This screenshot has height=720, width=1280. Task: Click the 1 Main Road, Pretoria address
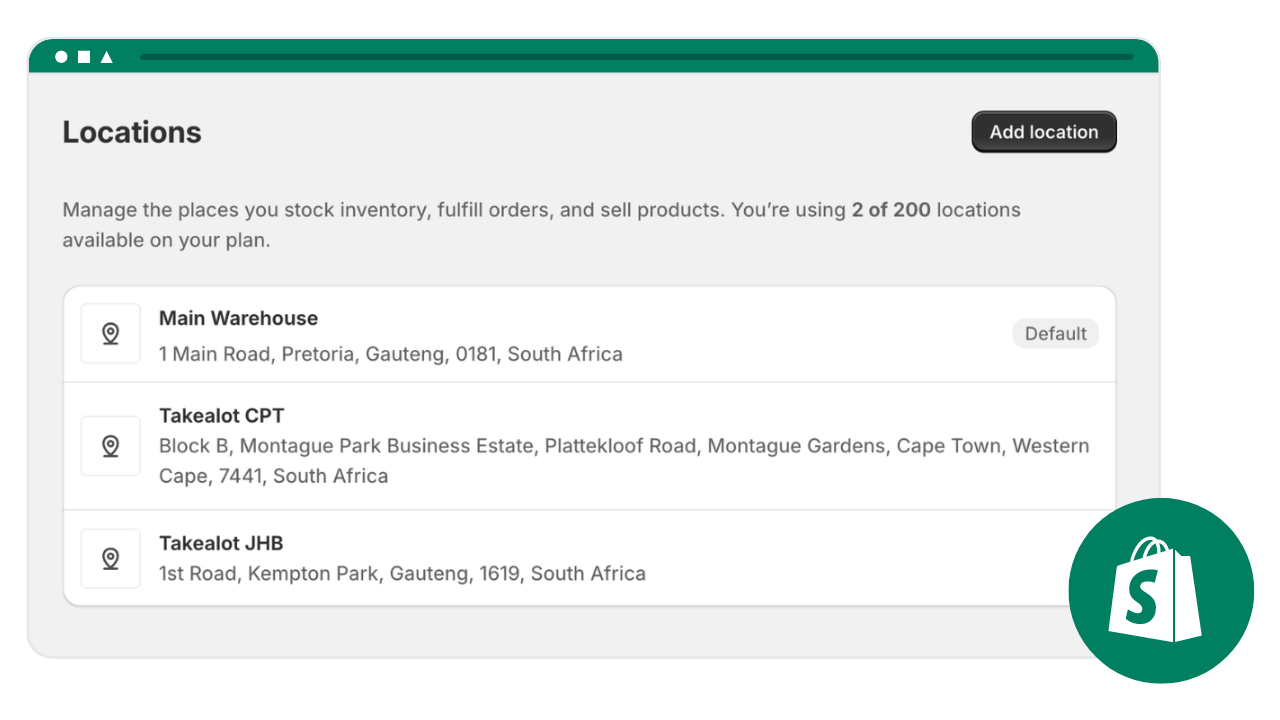click(390, 354)
